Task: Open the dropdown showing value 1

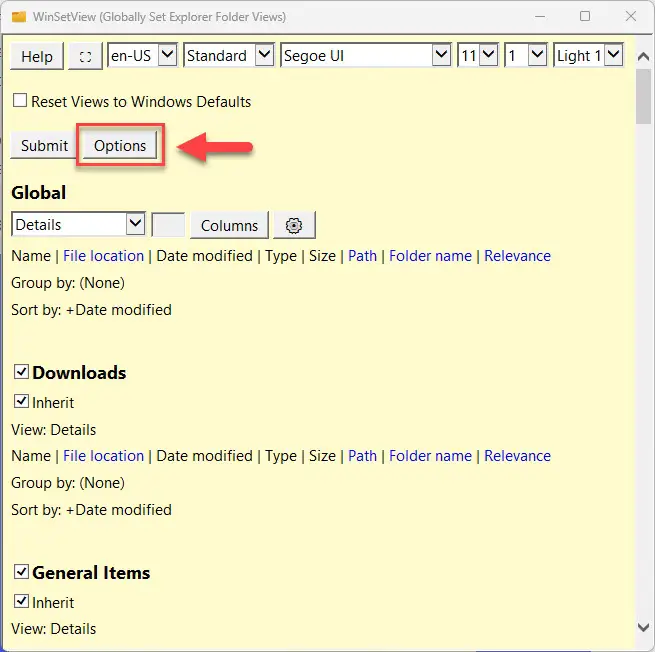Action: coord(526,55)
